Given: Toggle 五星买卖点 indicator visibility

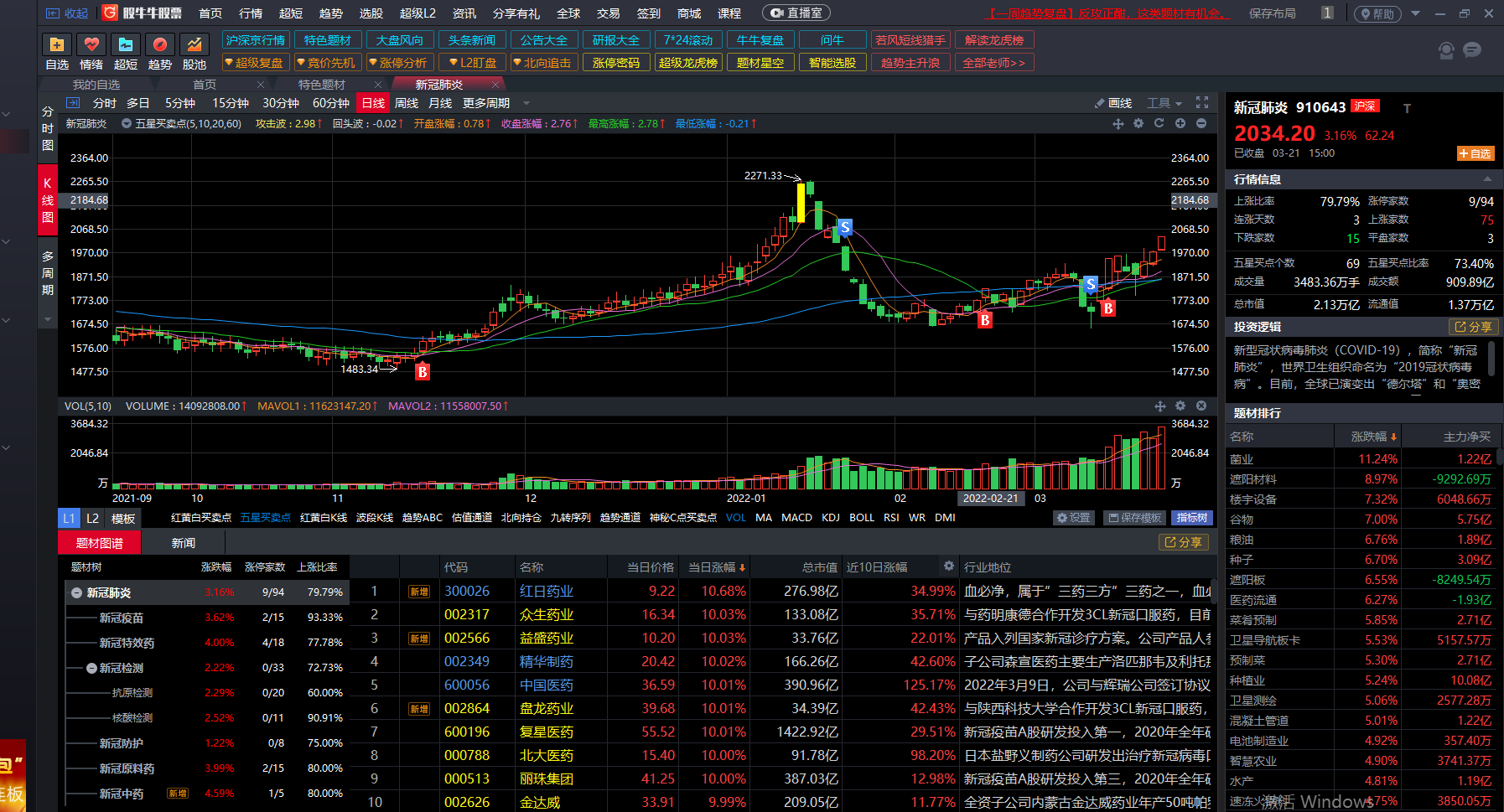Looking at the screenshot, I should [127, 123].
